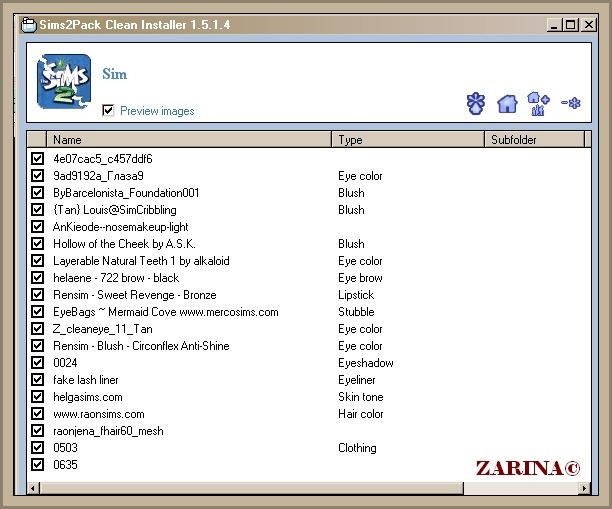Select Rensim - Blush - Circonflex Anti-Shine
The width and height of the screenshot is (612, 509).
141,345
